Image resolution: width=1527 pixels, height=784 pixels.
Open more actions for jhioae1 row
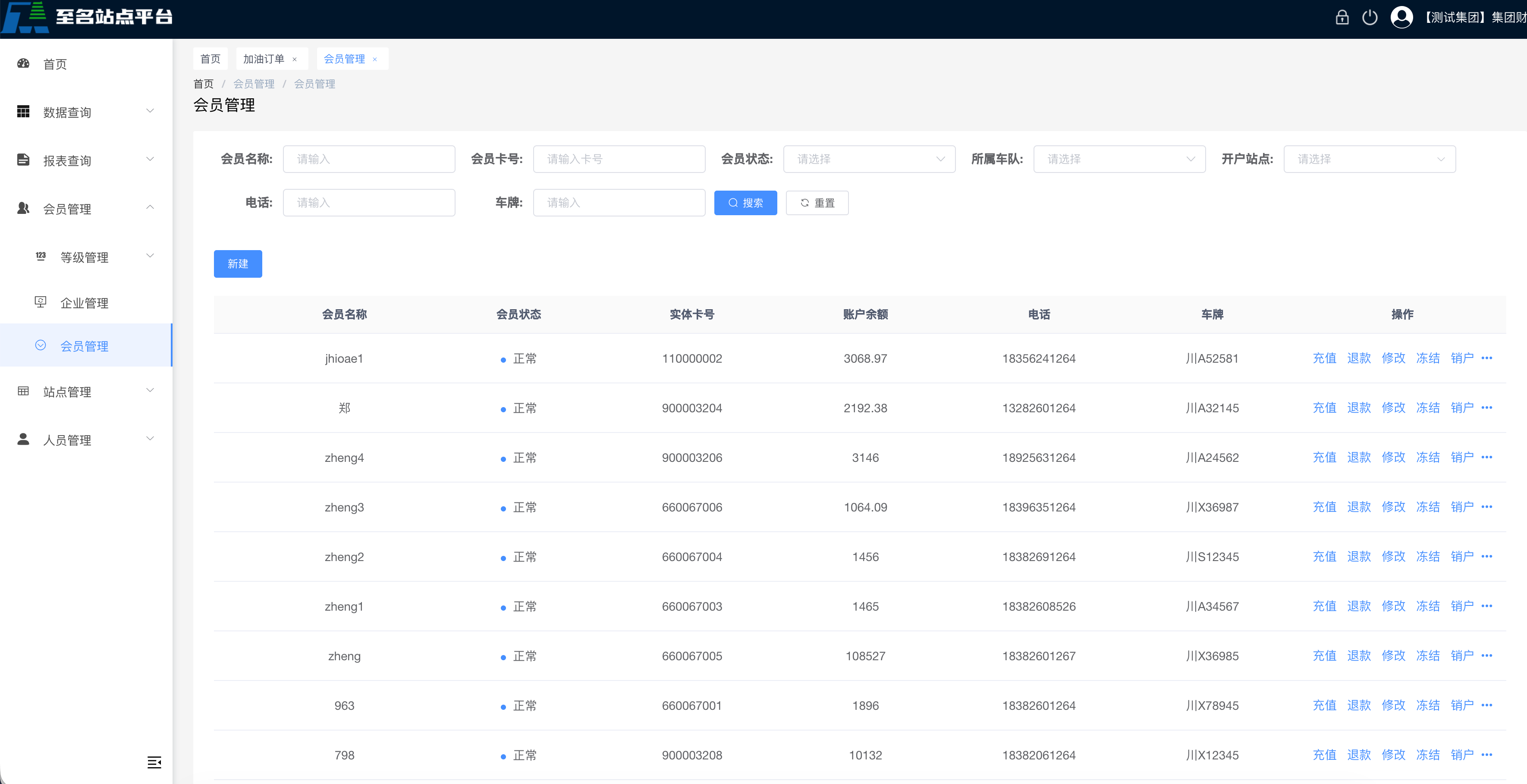click(1487, 358)
